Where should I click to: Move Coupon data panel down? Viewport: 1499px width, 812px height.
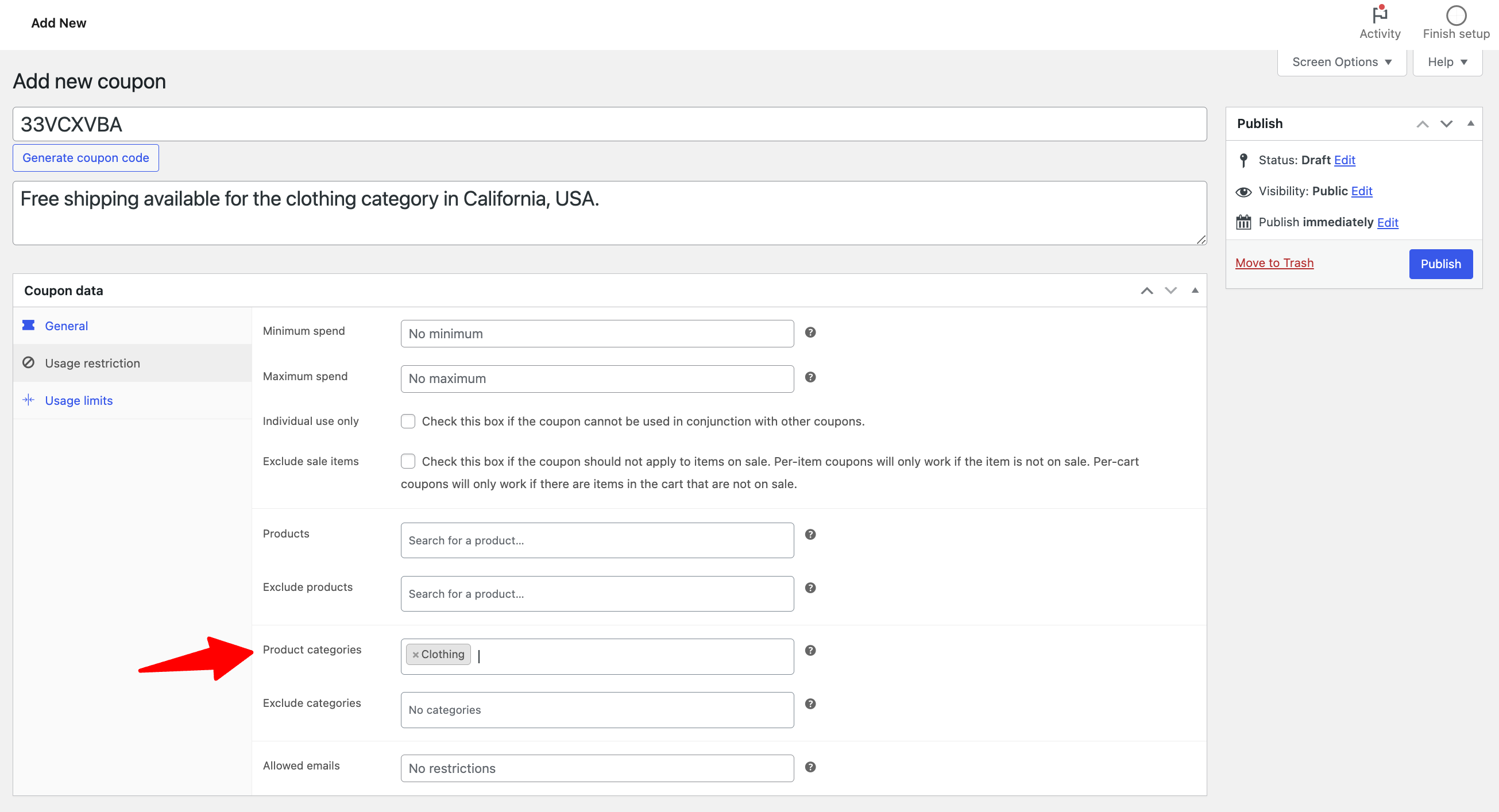click(x=1170, y=291)
